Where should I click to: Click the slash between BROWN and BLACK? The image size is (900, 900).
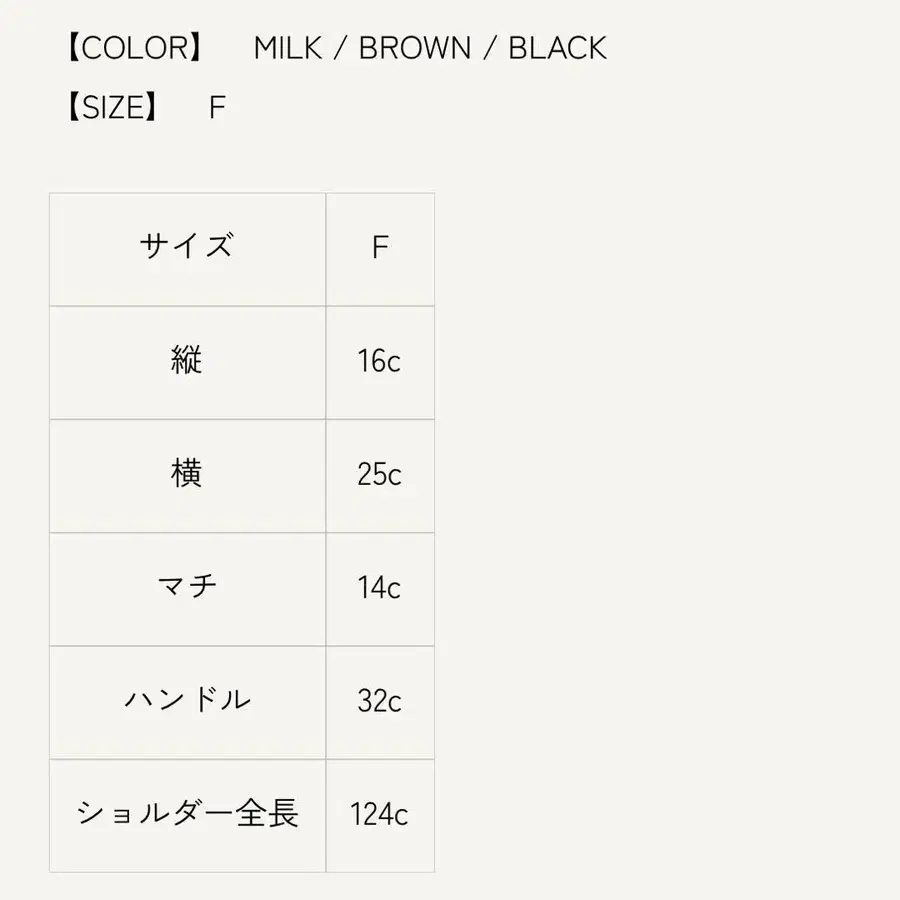coord(489,48)
